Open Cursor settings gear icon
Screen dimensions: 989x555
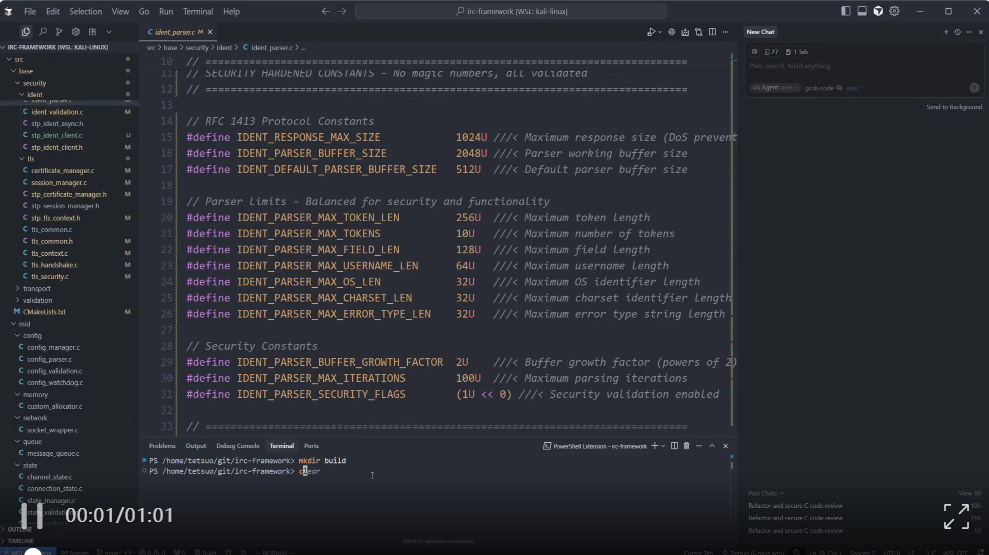pyautogui.click(x=894, y=11)
